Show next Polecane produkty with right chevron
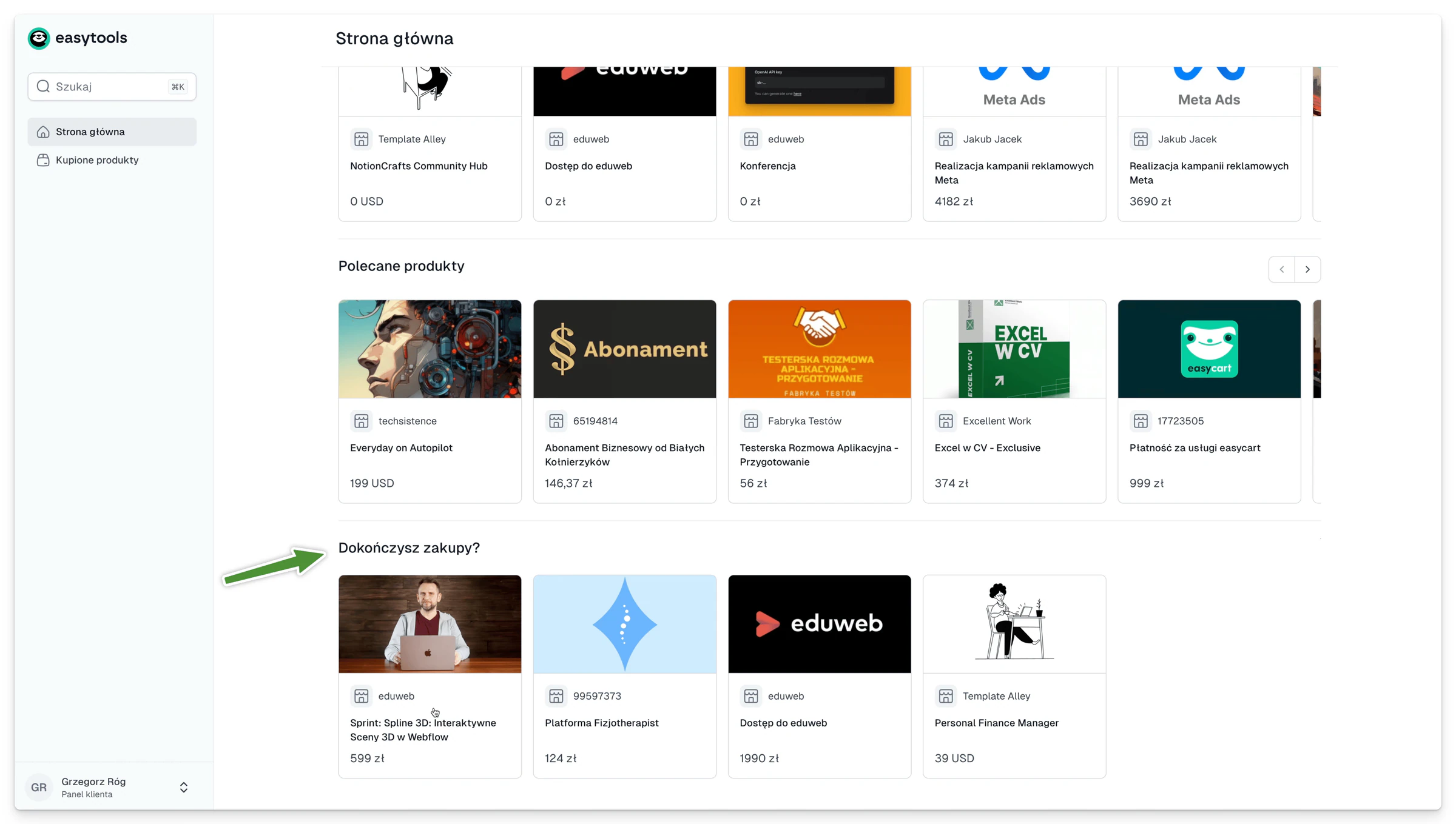Screen dimensions: 1456x824 [1307, 269]
